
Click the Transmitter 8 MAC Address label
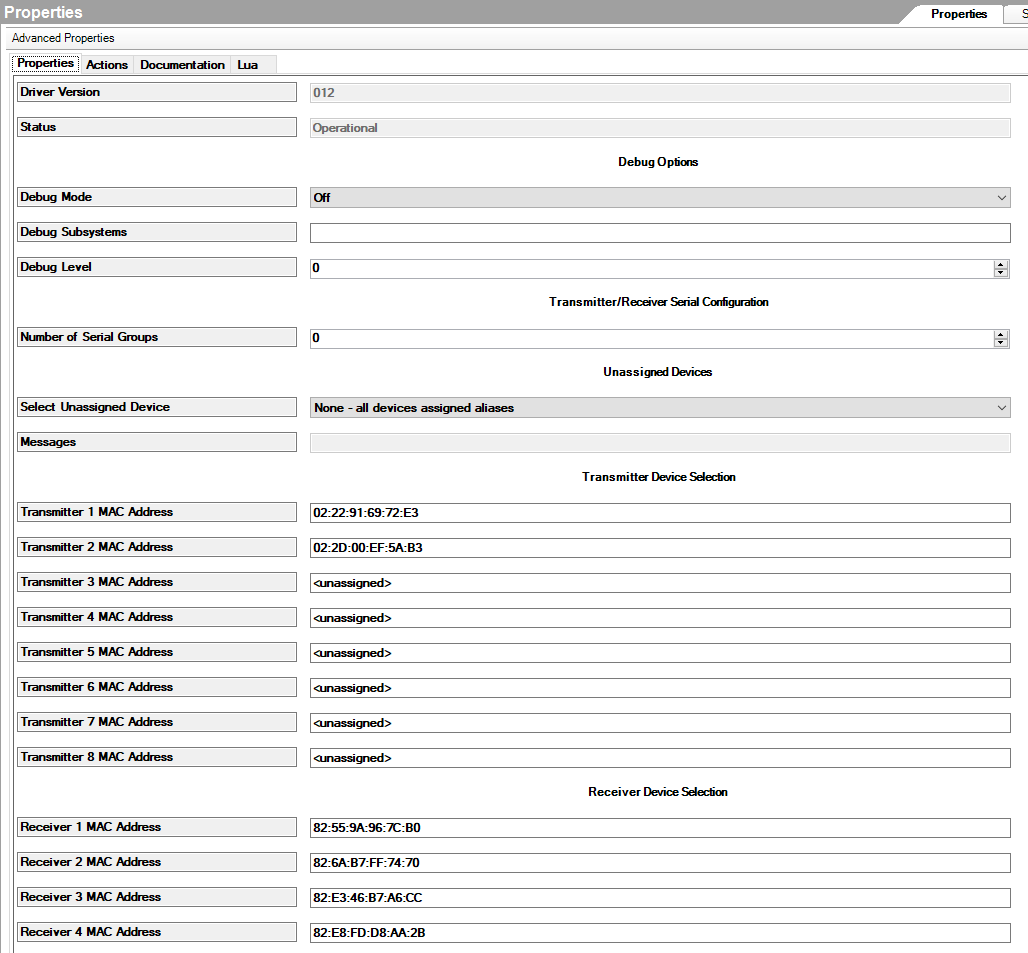tap(157, 757)
